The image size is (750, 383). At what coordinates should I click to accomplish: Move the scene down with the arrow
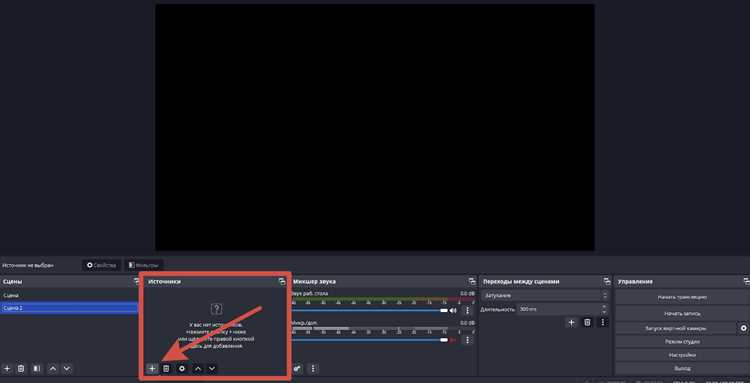(67, 369)
